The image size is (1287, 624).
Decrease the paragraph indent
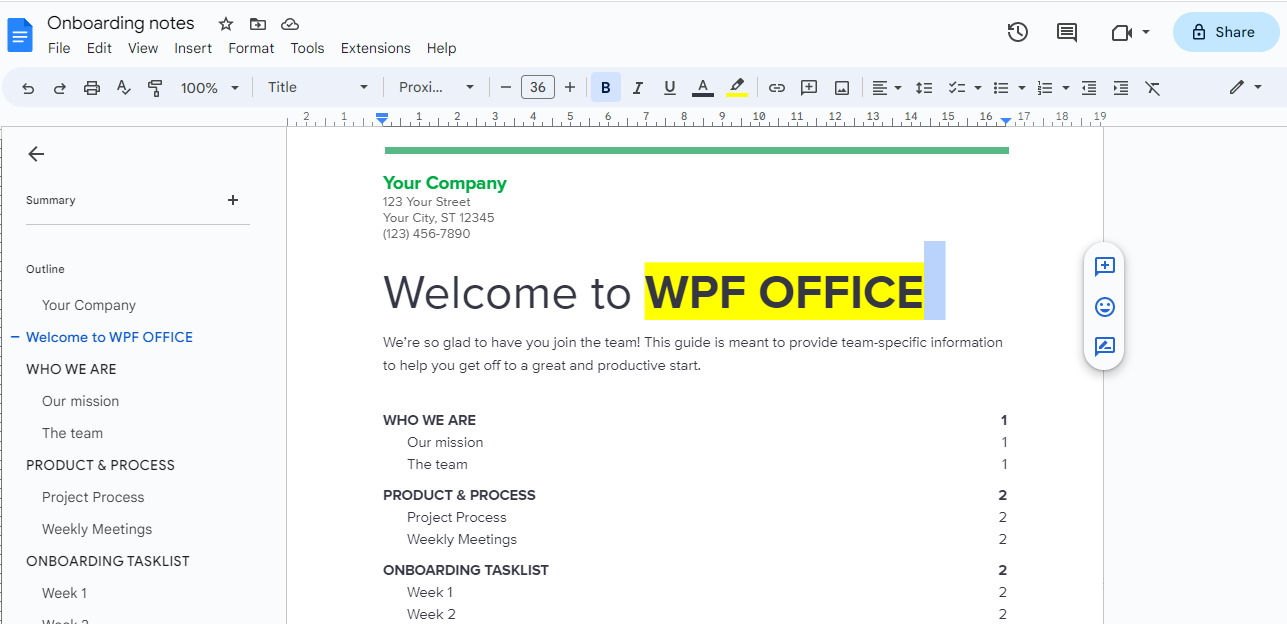[x=1089, y=88]
